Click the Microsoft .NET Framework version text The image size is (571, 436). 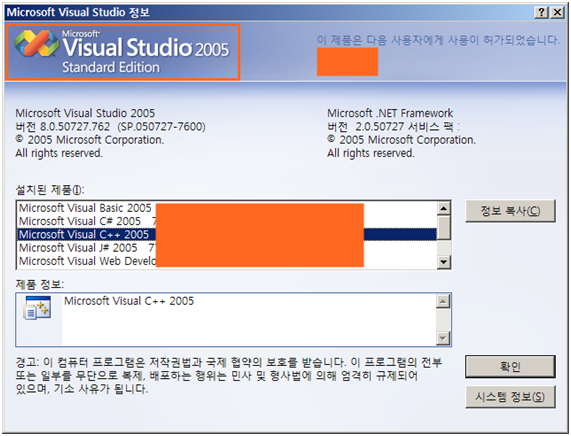393,127
